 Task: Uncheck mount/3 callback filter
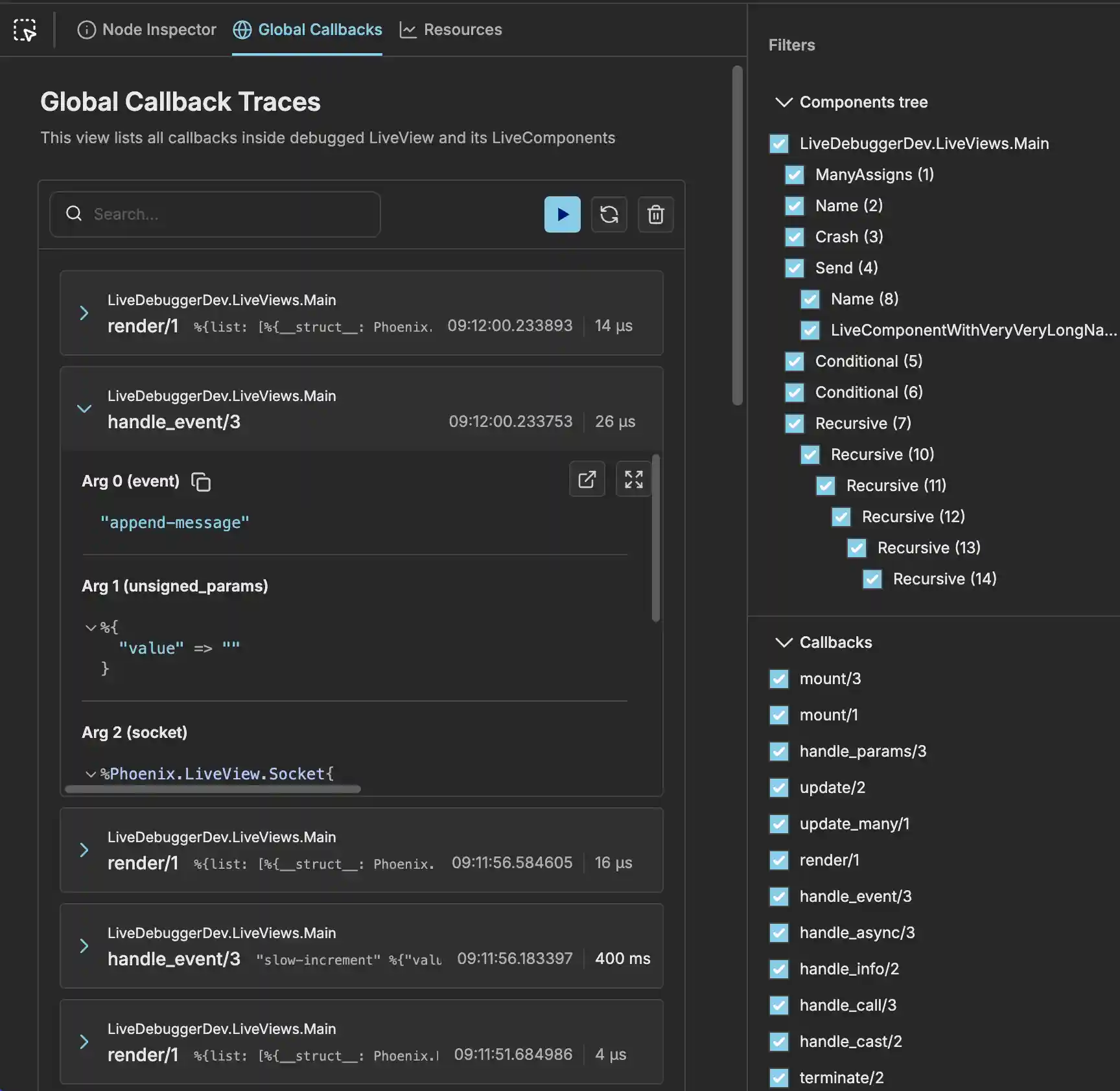[x=779, y=679]
